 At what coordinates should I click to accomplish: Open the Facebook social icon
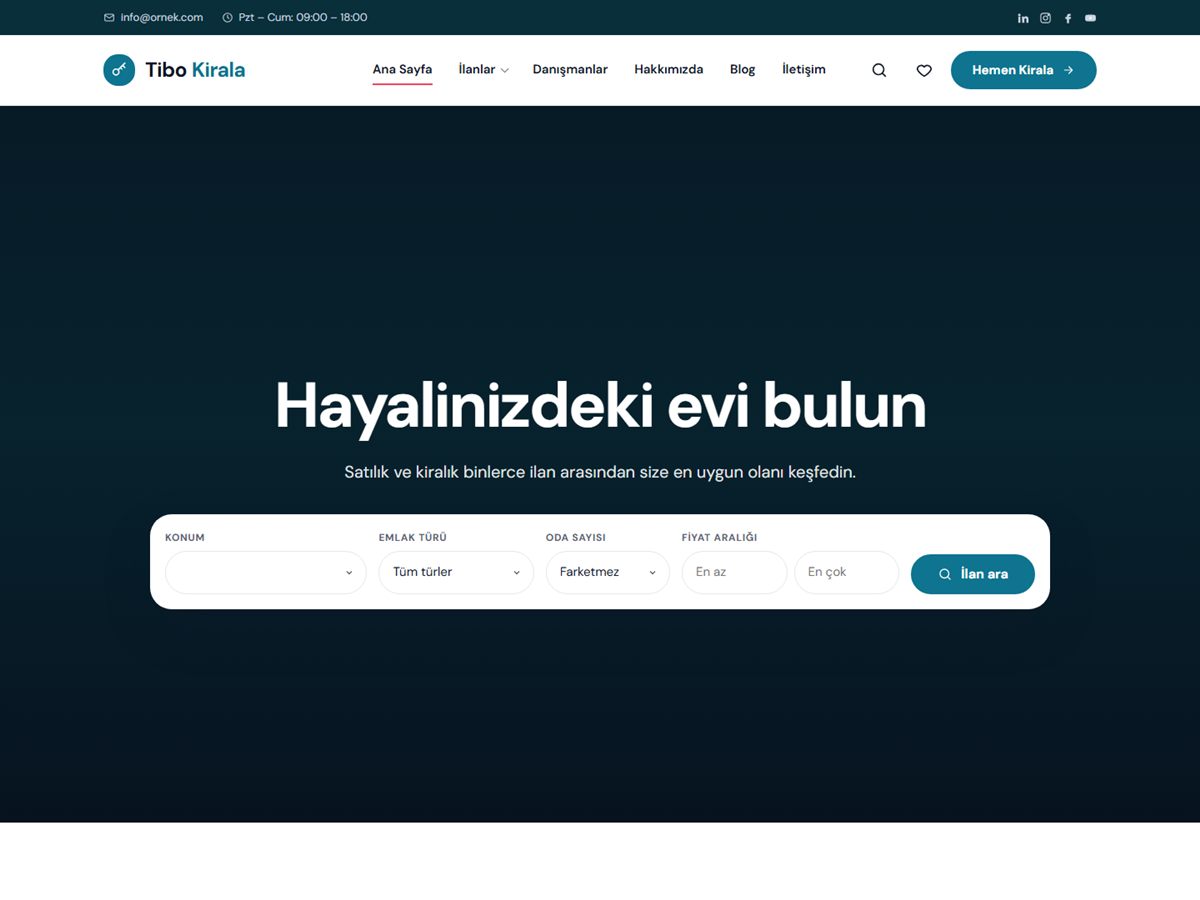pos(1068,18)
